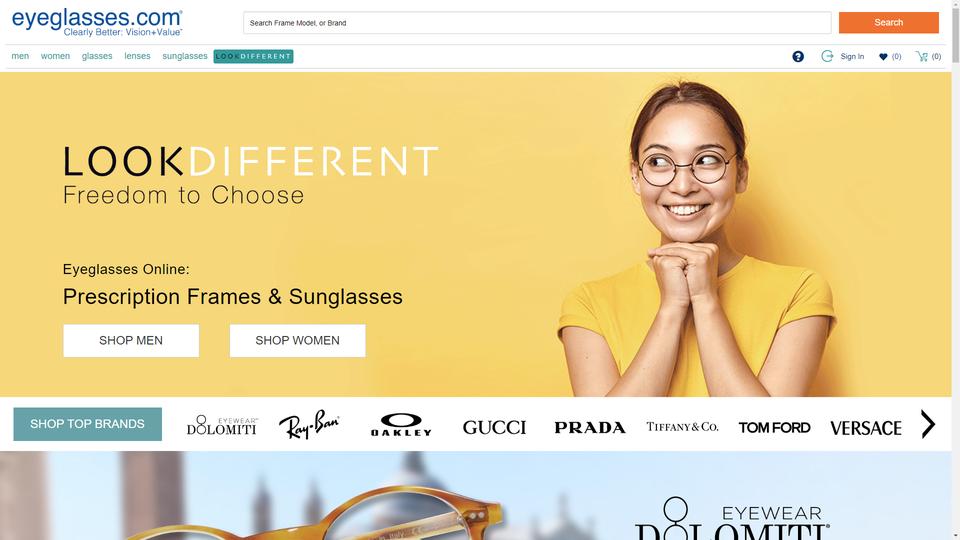Open the LOOKDIFFERENT navigation tab
Screen dimensions: 960x540
[x=253, y=56]
